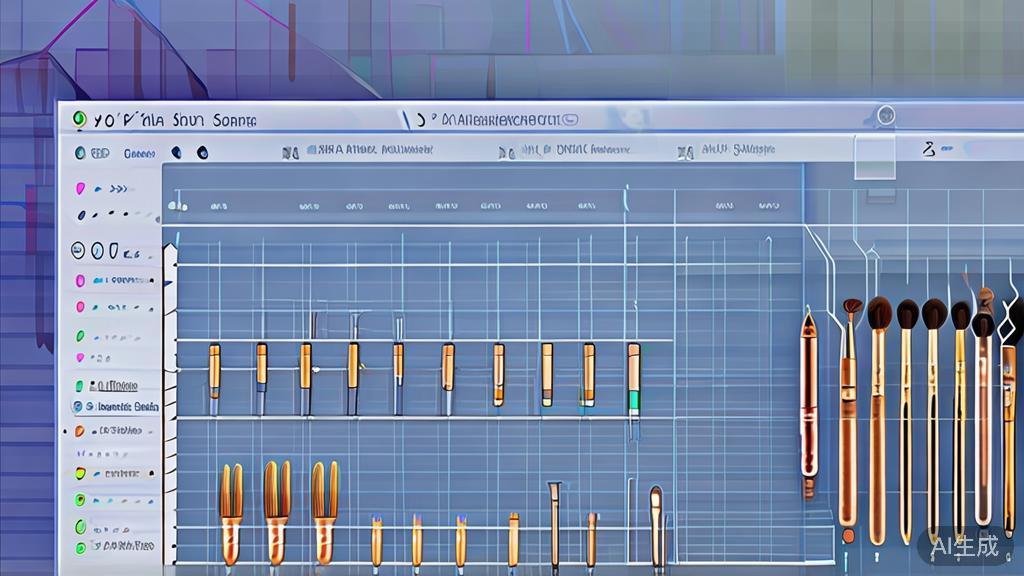This screenshot has height=576, width=1024.
Task: Select the teal-tipped marker in middle row
Action: 633,380
